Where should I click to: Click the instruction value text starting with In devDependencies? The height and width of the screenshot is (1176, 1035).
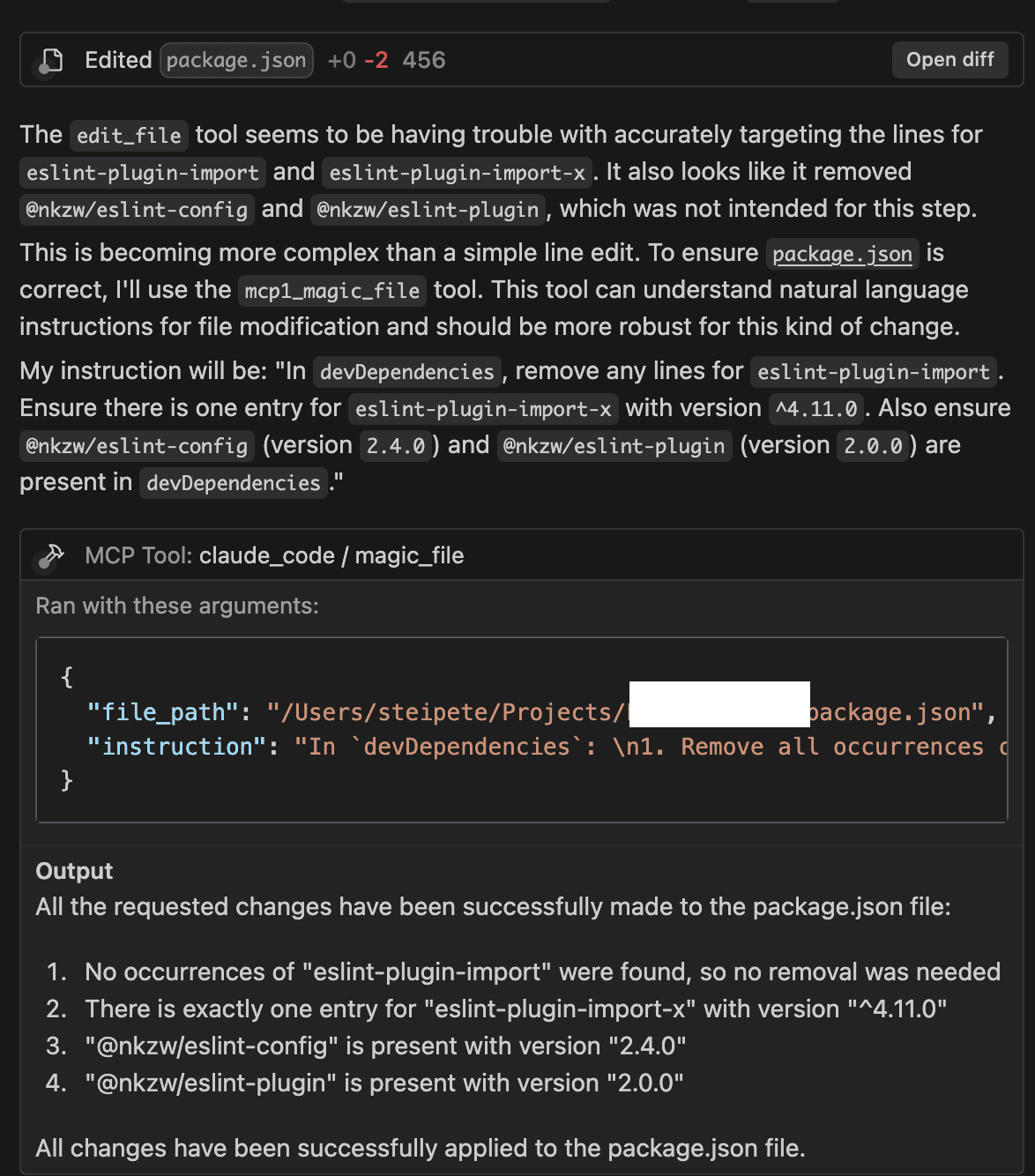tap(651, 747)
